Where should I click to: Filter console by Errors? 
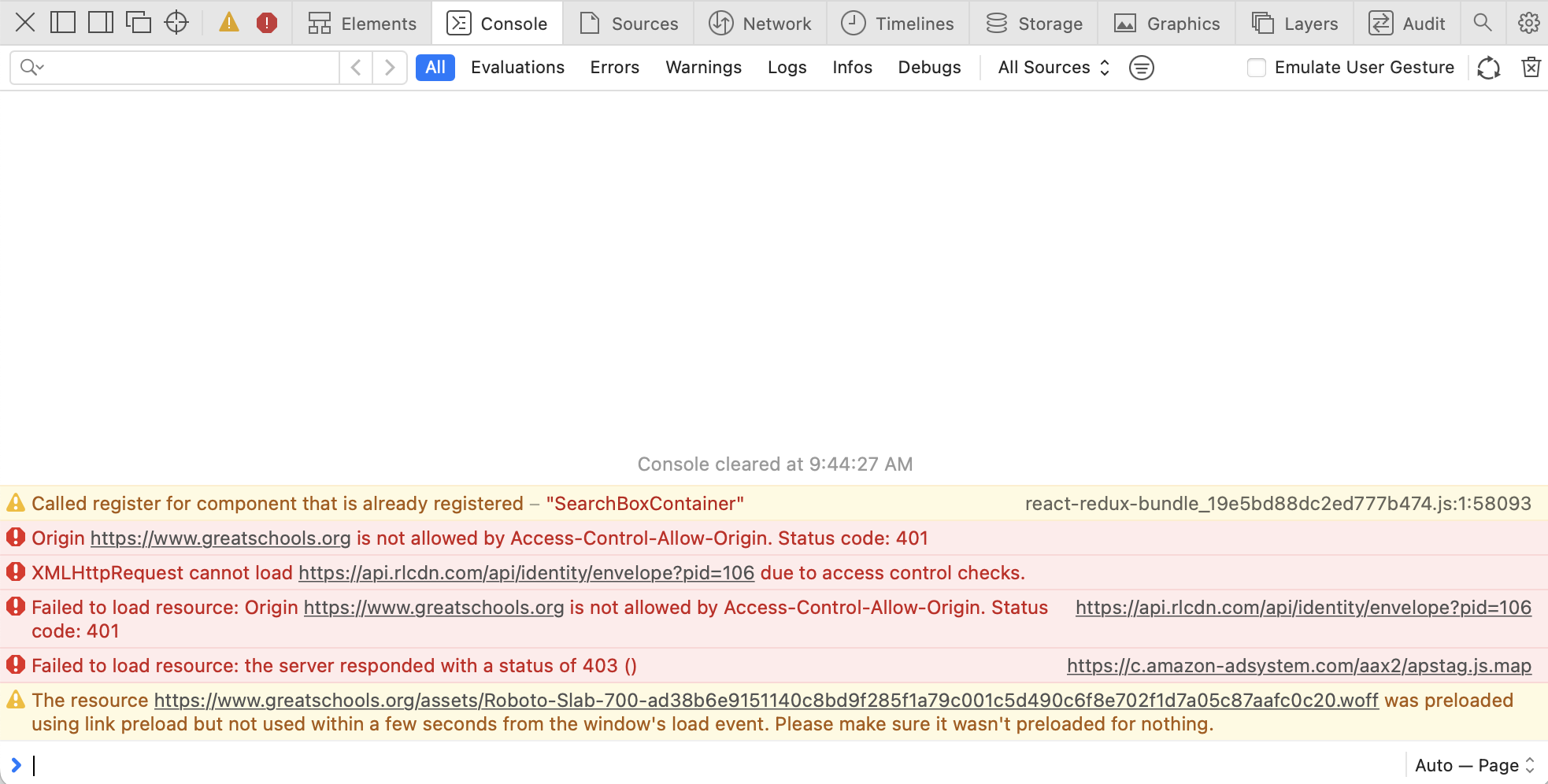pyautogui.click(x=614, y=68)
